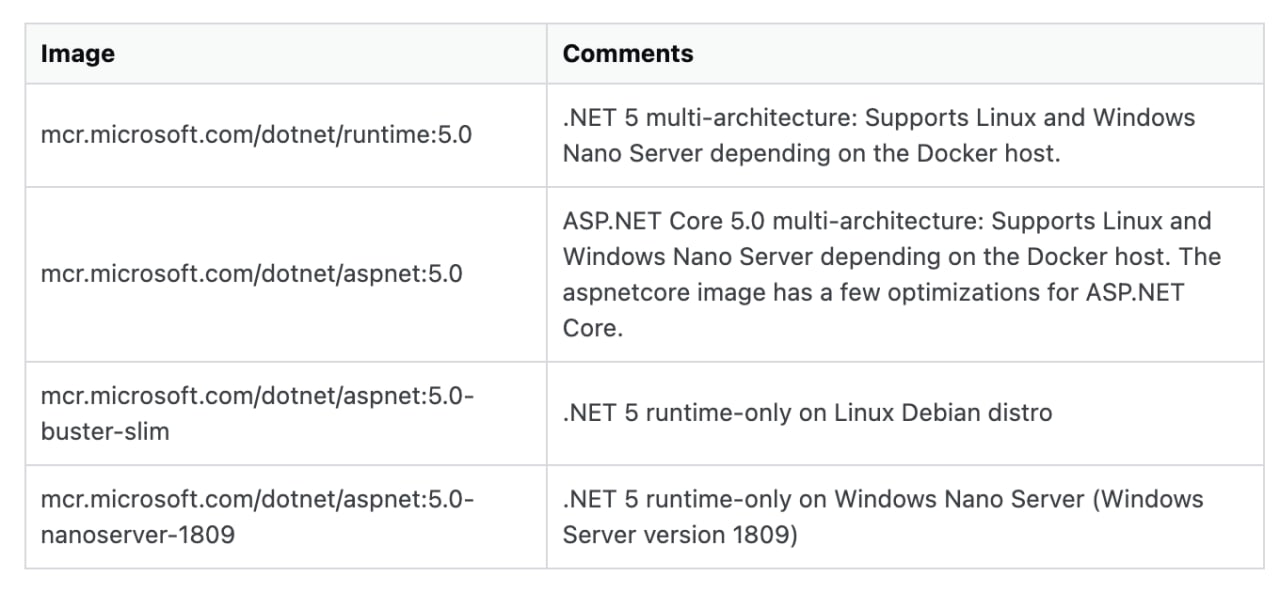This screenshot has height=592, width=1280.
Task: Click the "Server version 1809)" text line
Action: point(679,535)
